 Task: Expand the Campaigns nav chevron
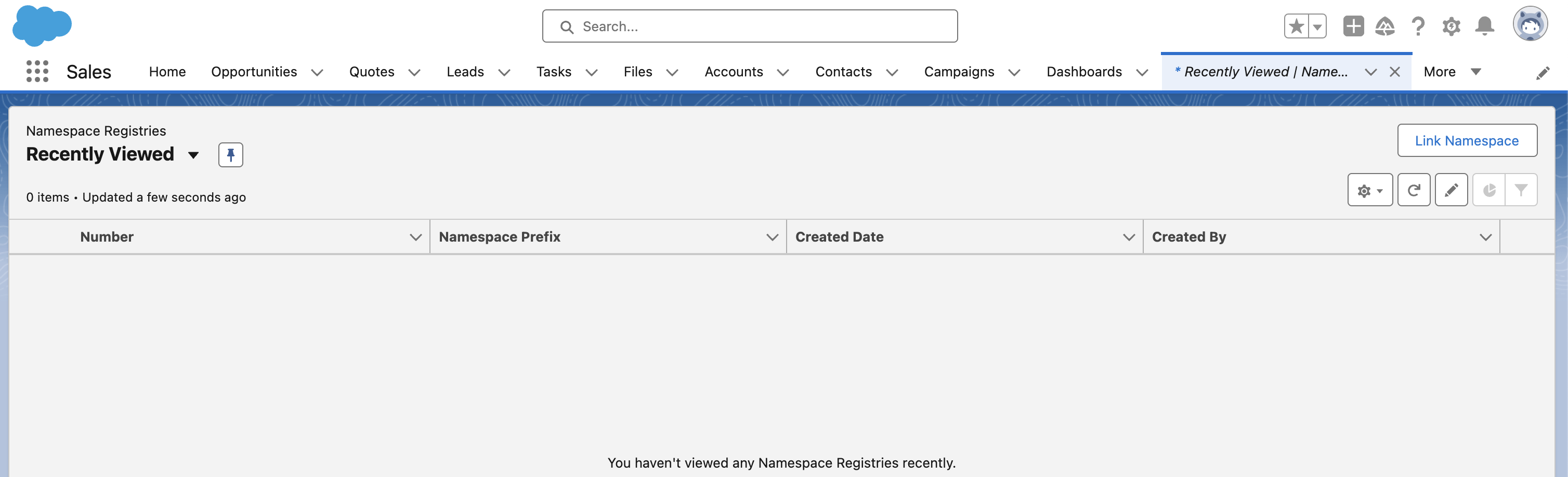click(1014, 72)
